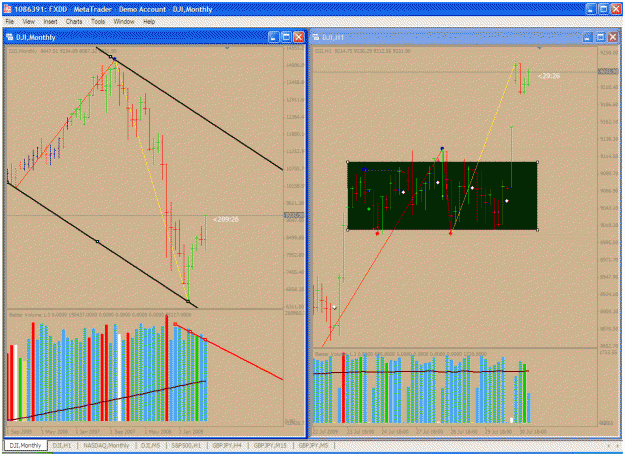Open the Insert menu
The width and height of the screenshot is (625, 454).
pos(50,22)
